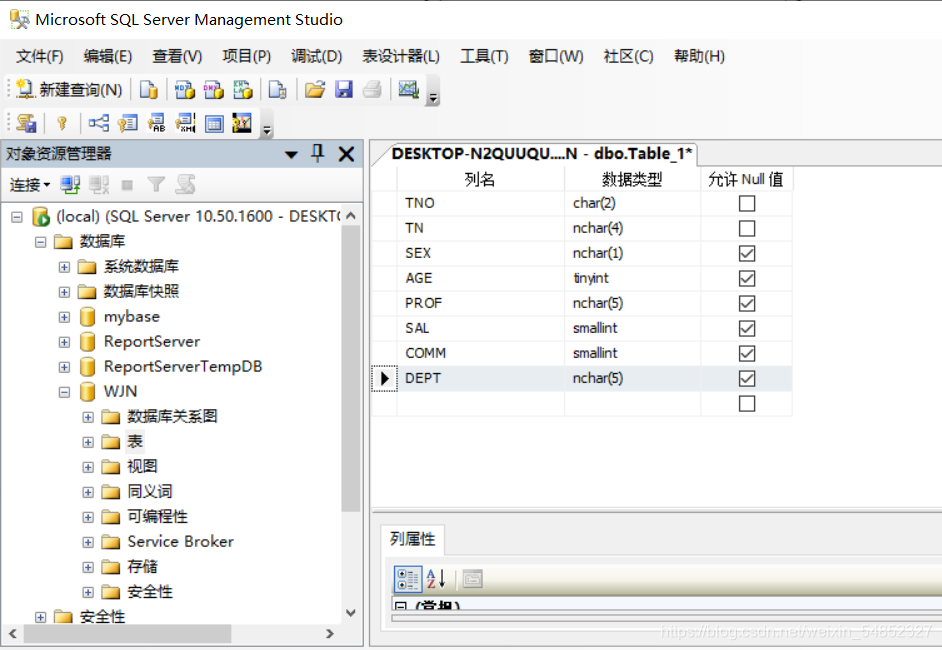Click the Print icon in toolbar
942x650 pixels.
point(372,90)
